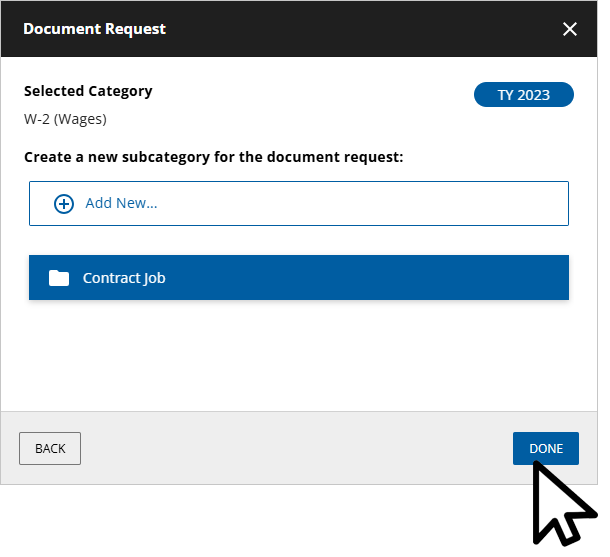Click the "Add New..." text

121,203
